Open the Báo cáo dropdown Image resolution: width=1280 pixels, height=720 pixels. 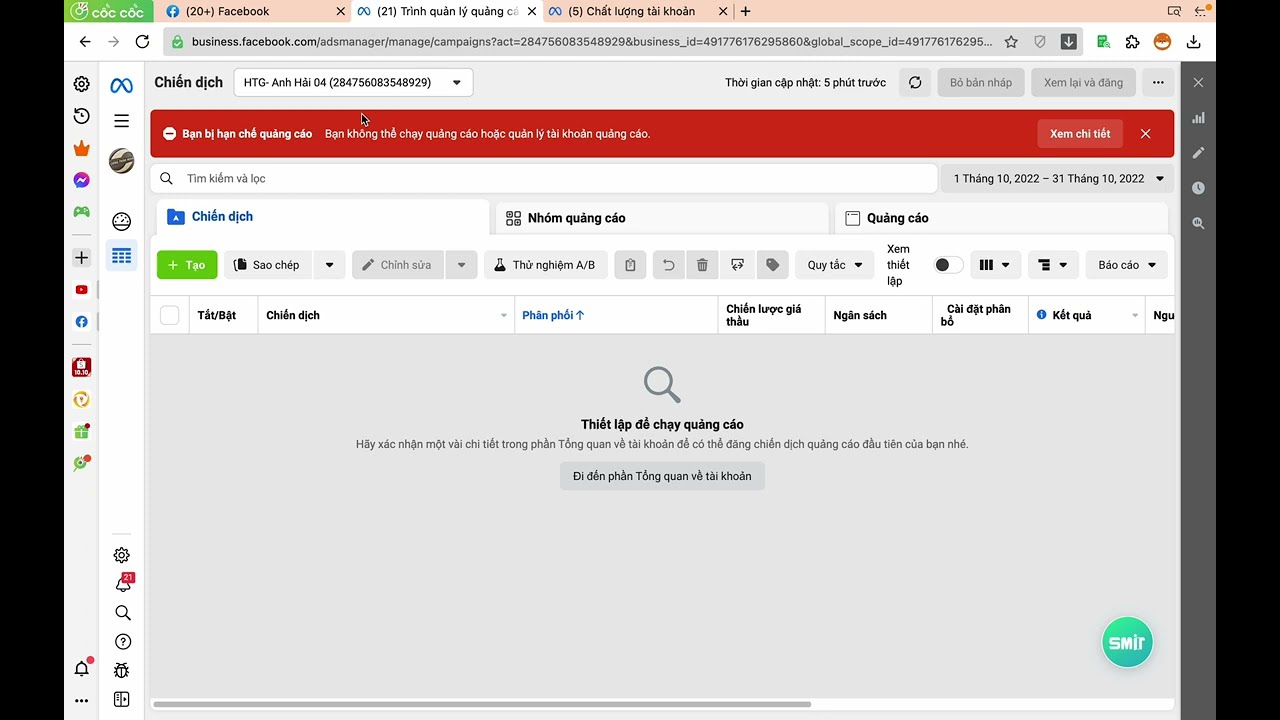click(x=1127, y=265)
